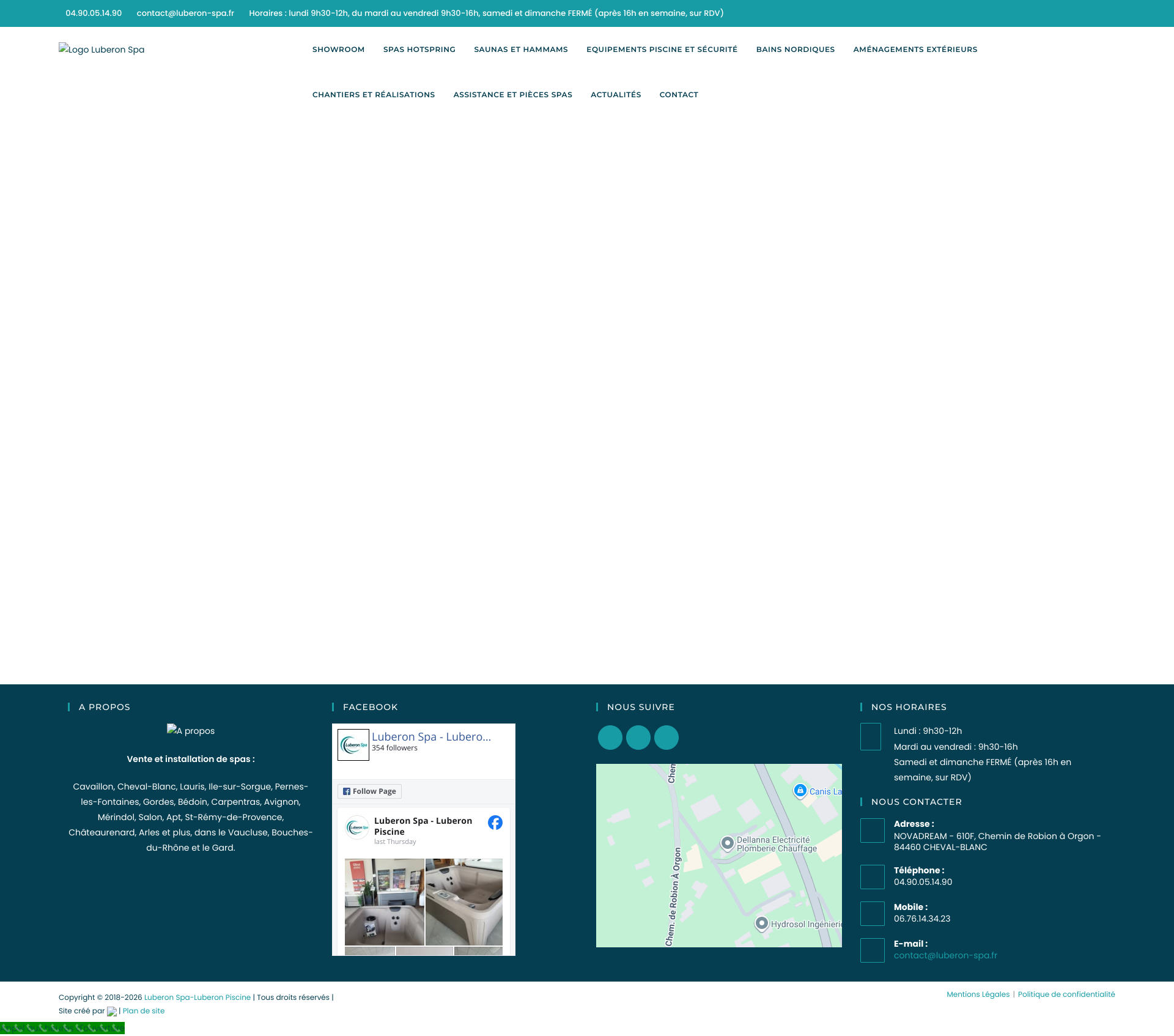Click the Facebook logo in the post header
1174x1036 pixels.
pyautogui.click(x=495, y=823)
